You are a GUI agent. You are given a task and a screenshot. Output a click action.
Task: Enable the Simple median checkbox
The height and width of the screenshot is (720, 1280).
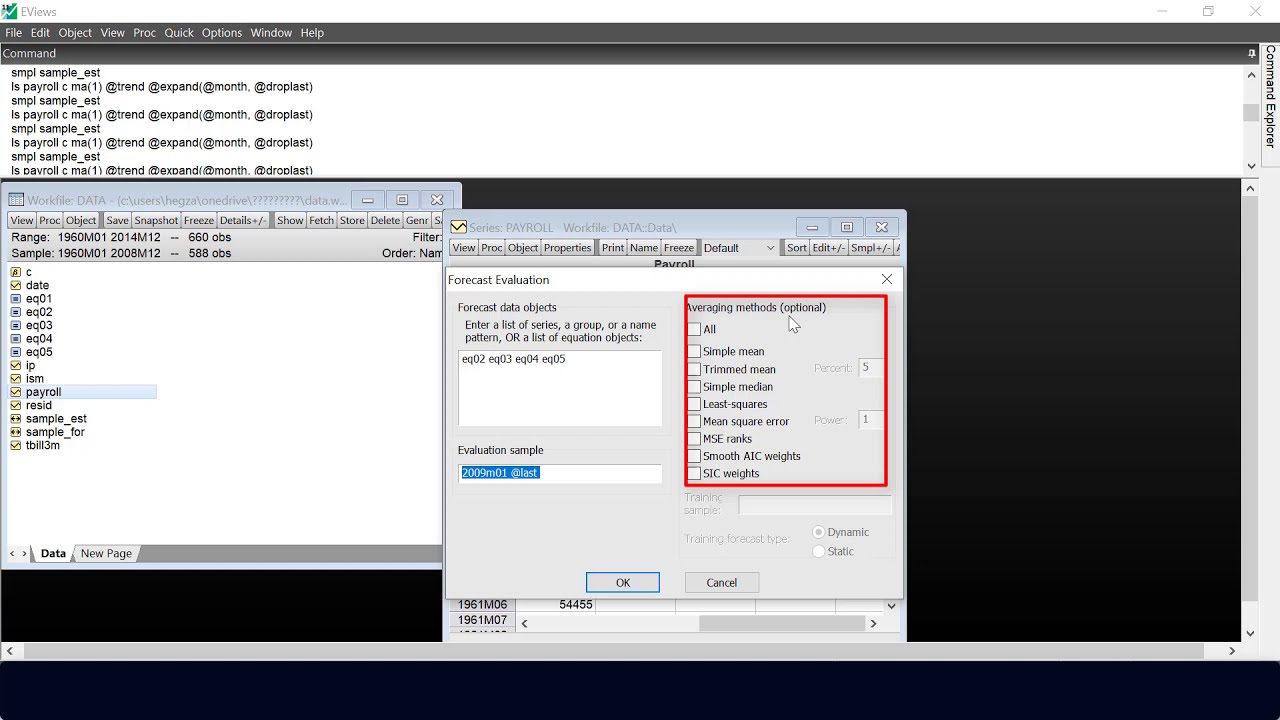694,386
